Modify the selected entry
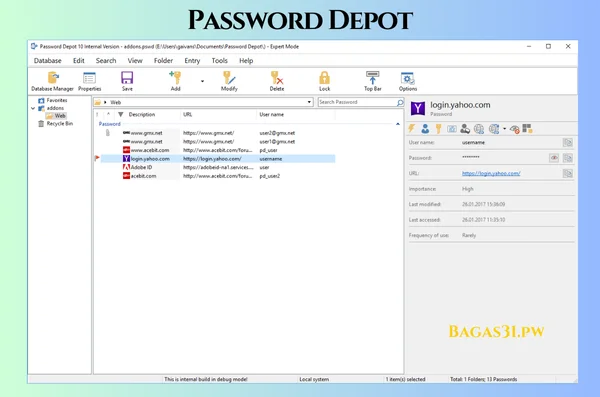Image resolution: width=600 pixels, height=397 pixels. coord(229,81)
